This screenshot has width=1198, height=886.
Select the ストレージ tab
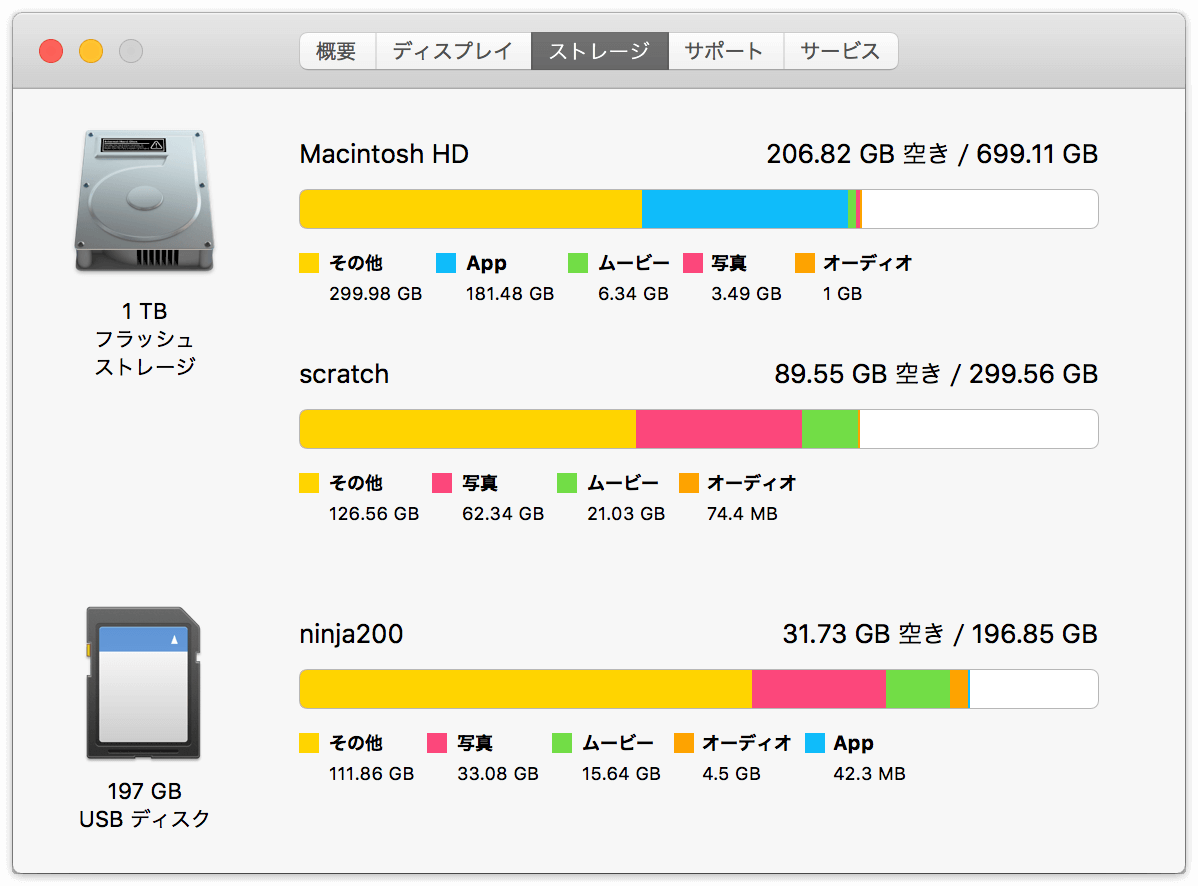tap(600, 51)
